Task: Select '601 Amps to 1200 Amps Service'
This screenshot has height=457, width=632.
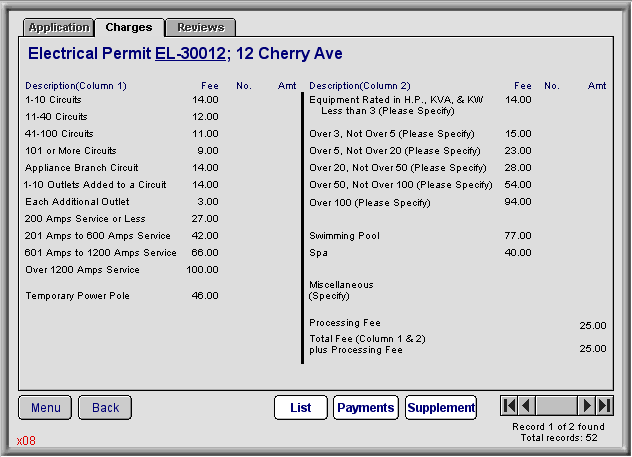Action: click(x=101, y=252)
